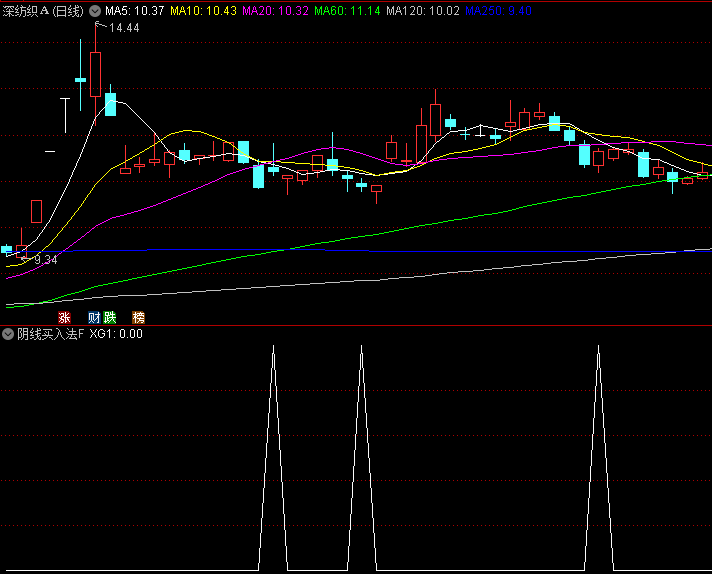Expand the main chart indicator dropdown arrow
The width and height of the screenshot is (712, 574).
tap(94, 11)
